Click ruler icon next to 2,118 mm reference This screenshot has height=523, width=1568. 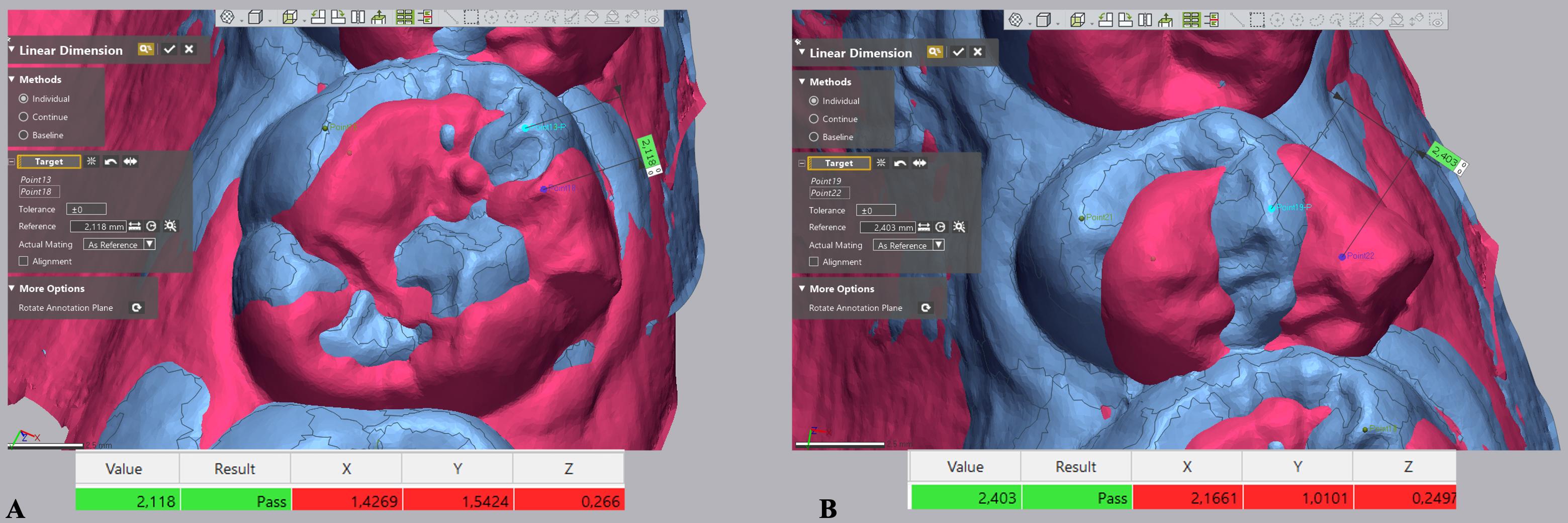click(135, 226)
